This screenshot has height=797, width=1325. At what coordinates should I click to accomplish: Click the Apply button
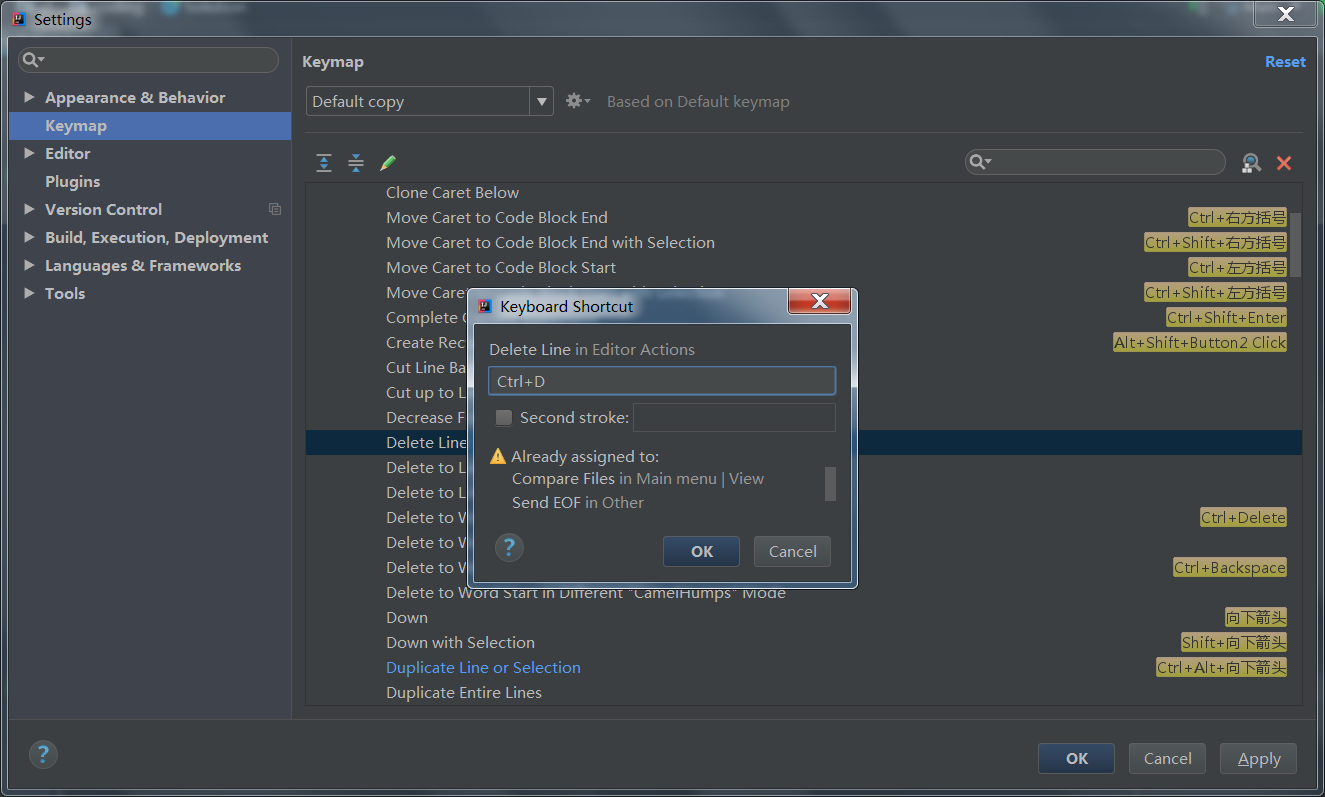[x=1259, y=758]
